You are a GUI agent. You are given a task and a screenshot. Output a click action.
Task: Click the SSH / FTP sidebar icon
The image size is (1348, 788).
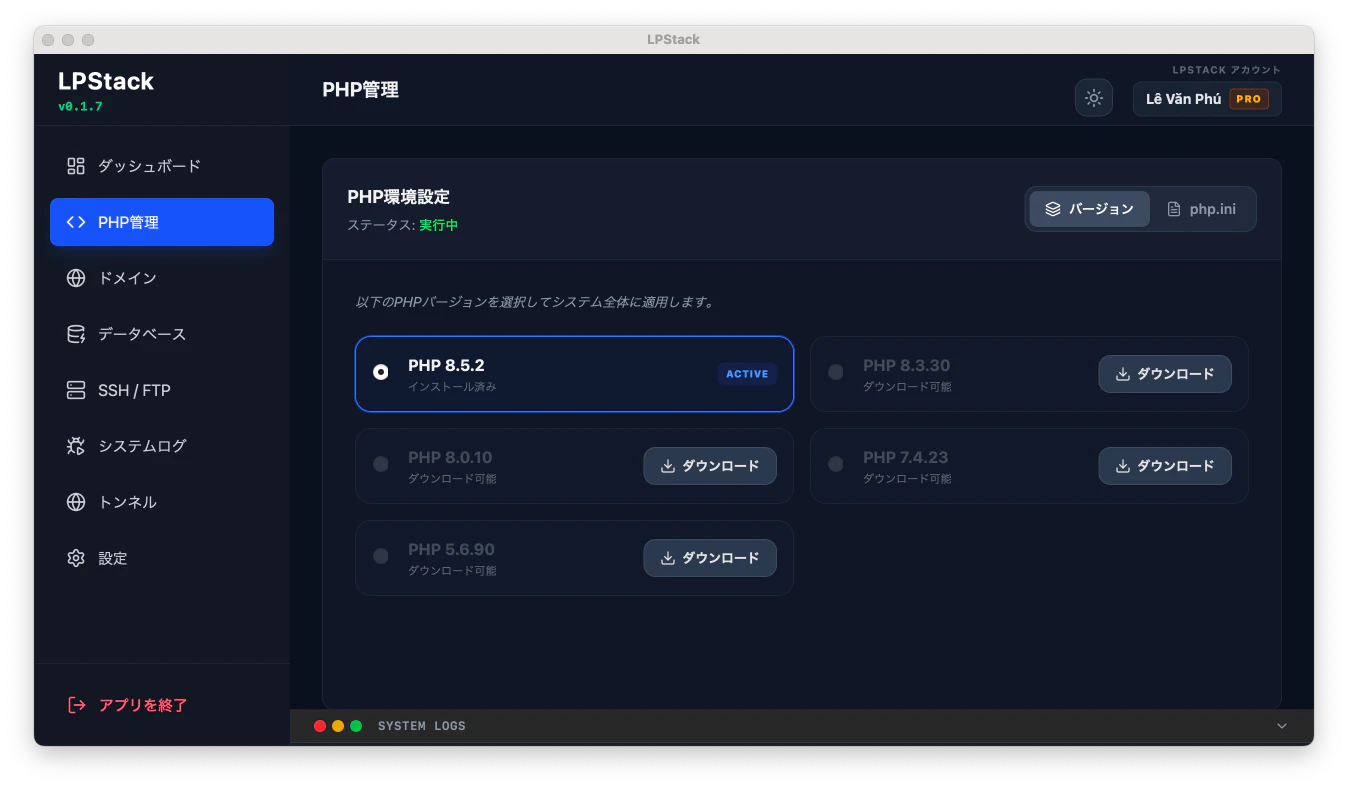[75, 390]
